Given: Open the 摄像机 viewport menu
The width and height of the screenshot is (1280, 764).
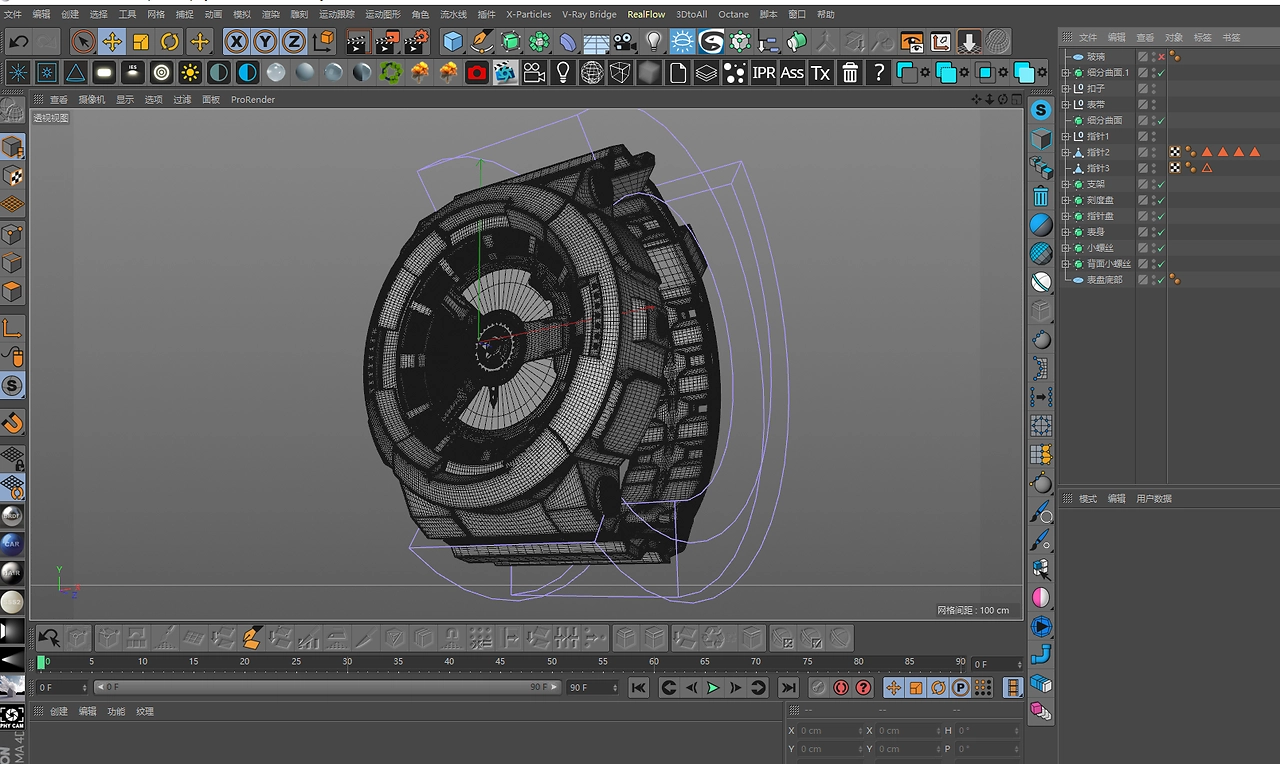Looking at the screenshot, I should pos(91,100).
